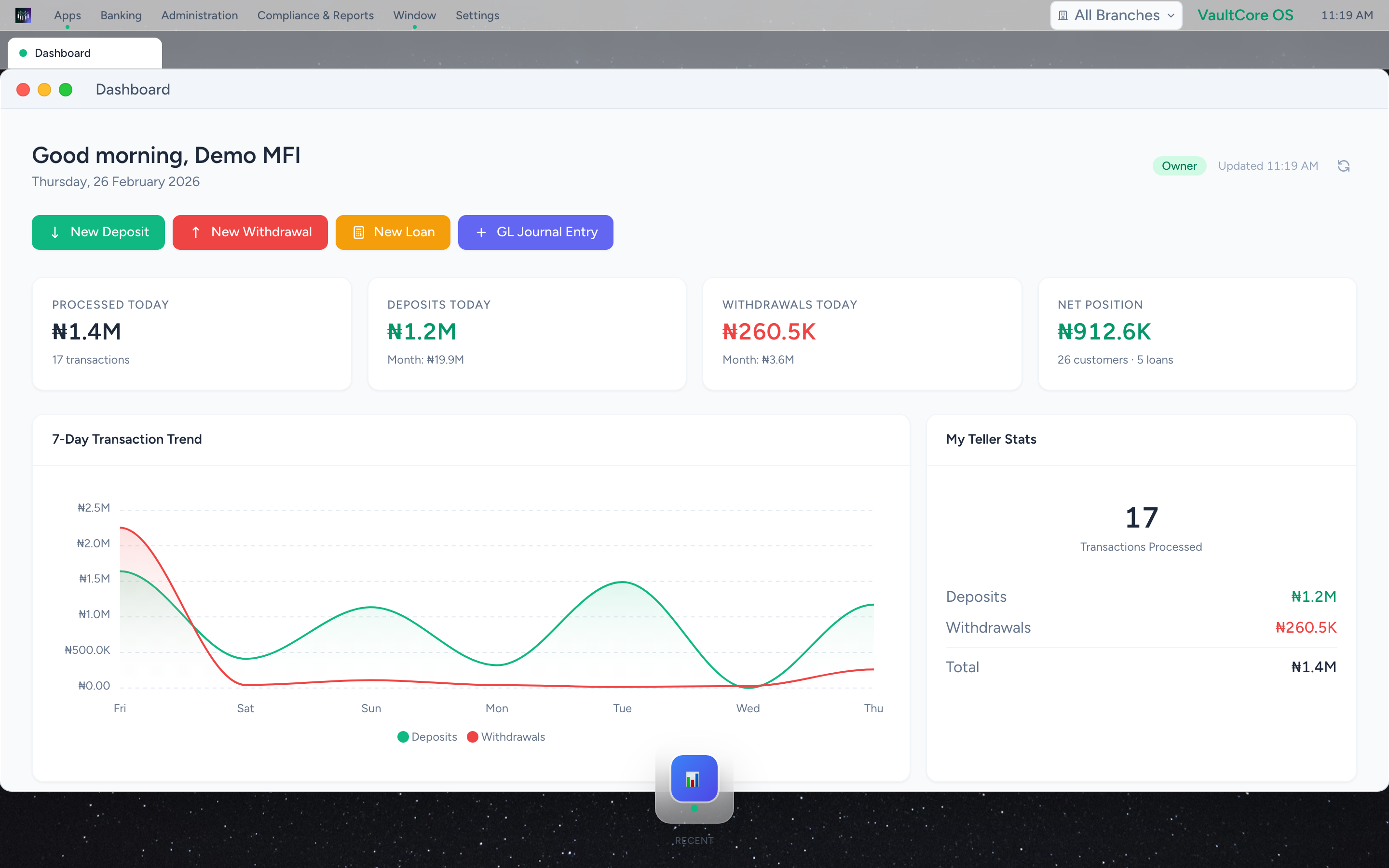Click 'Month: ₦19.9M' under Deposits Today
The image size is (1389, 868).
425,360
